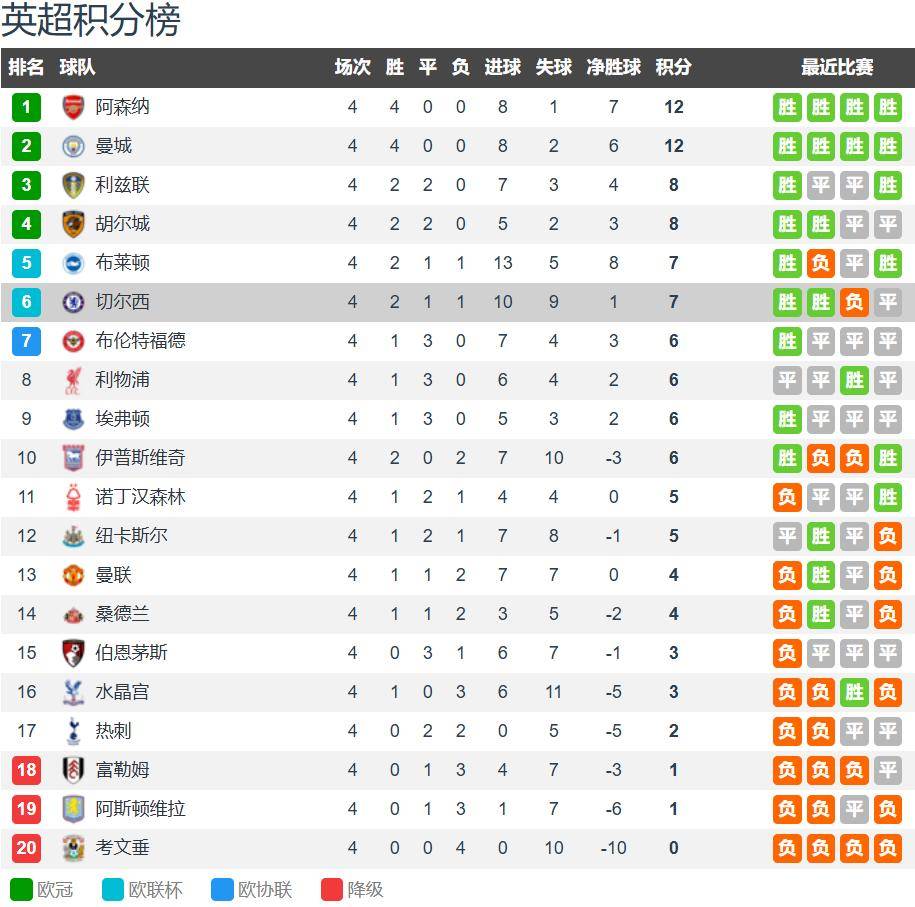Open the Aston Villa crest icon
The image size is (915, 907).
coord(73,809)
